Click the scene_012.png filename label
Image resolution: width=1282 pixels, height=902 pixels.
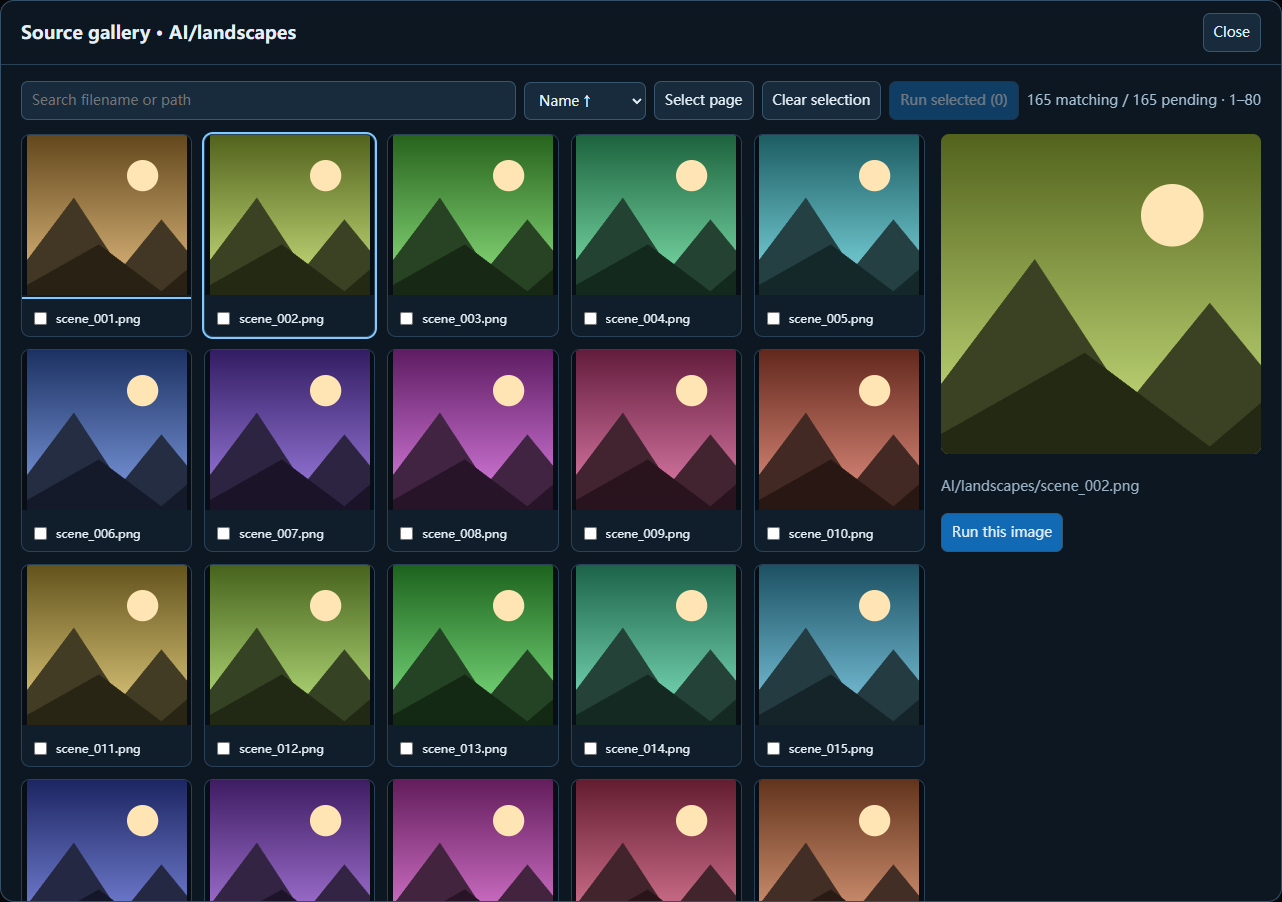(x=281, y=749)
